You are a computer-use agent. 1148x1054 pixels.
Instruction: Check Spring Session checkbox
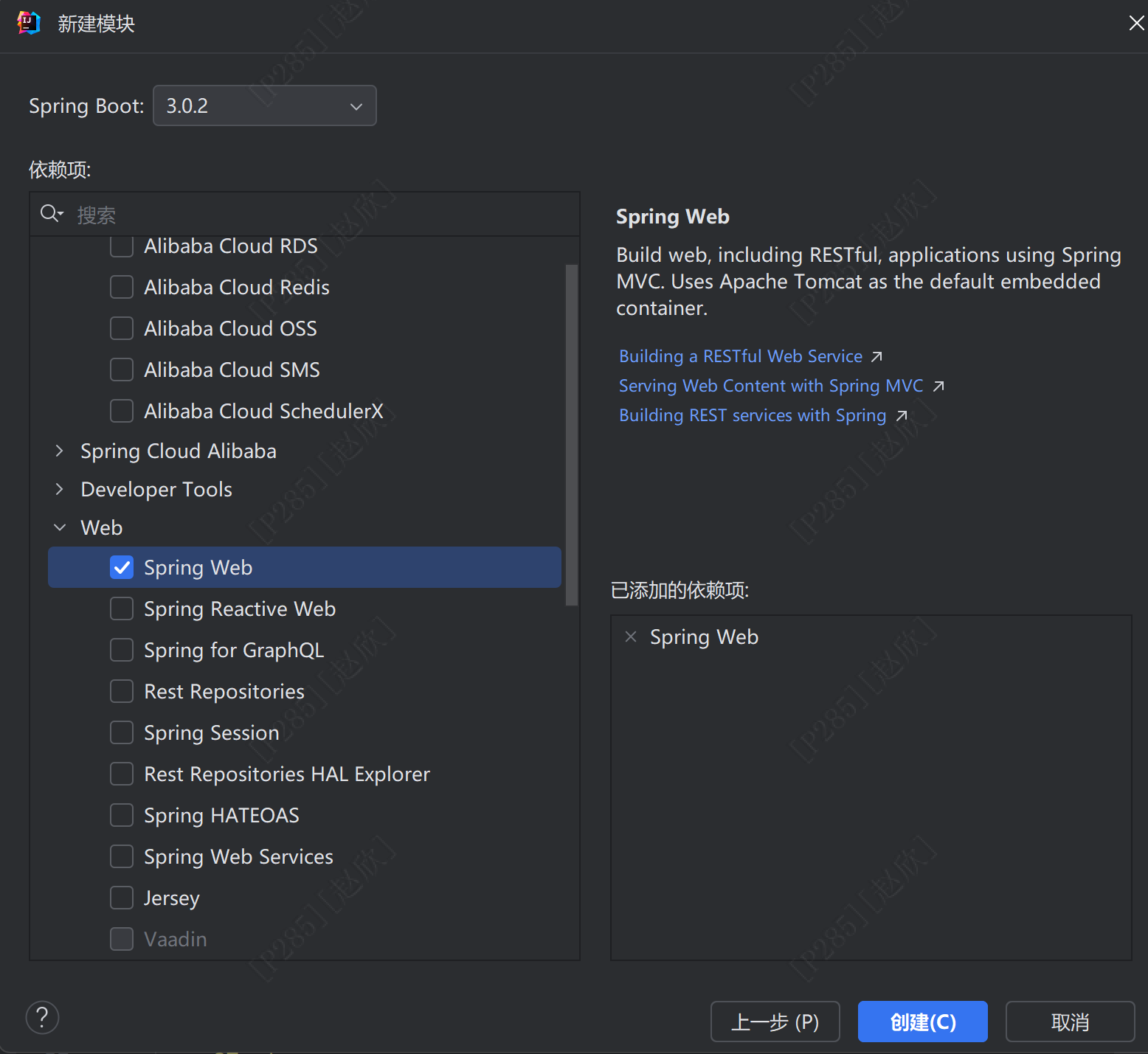(122, 732)
